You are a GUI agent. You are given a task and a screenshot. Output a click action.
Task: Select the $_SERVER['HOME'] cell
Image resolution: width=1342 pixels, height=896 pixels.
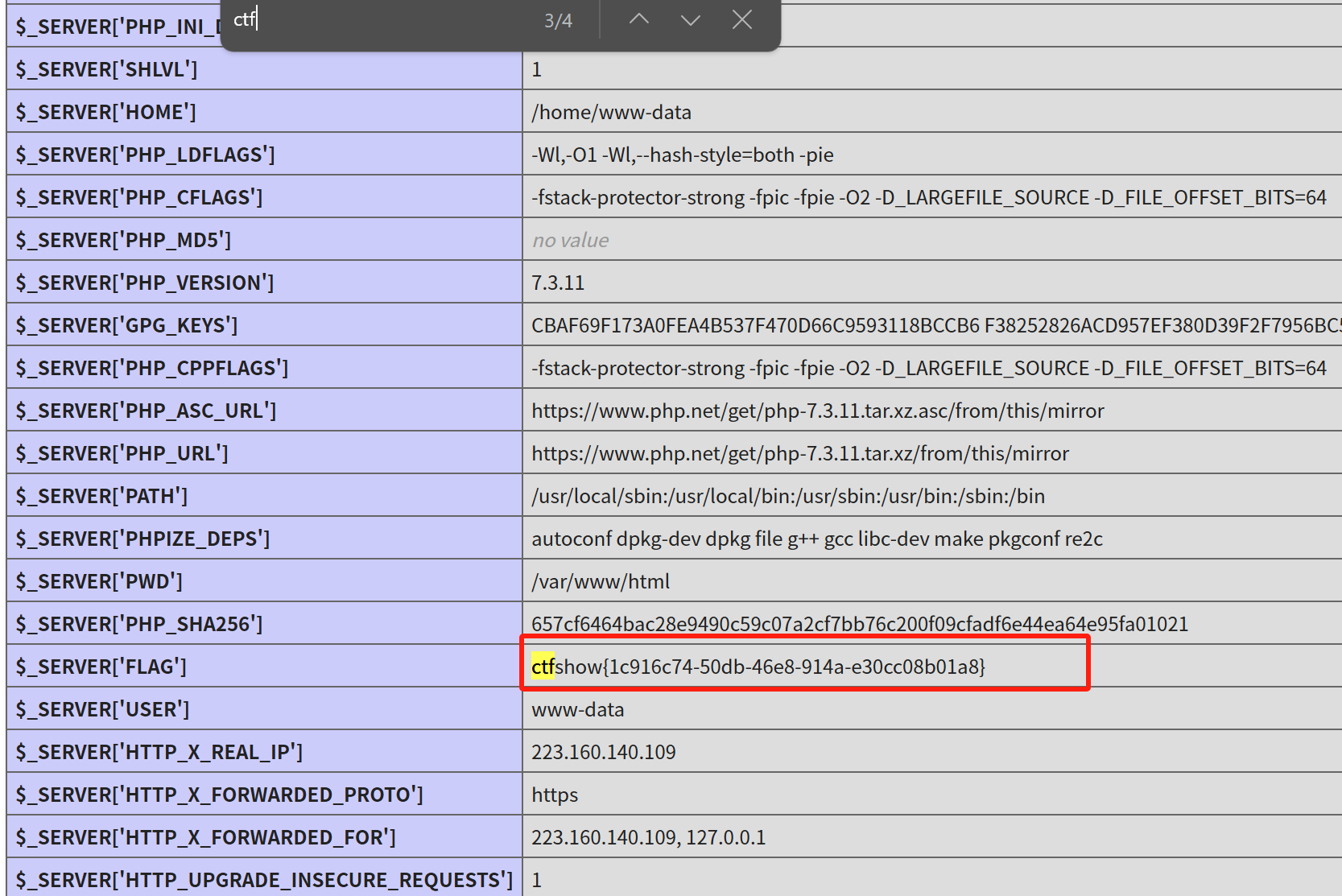click(265, 111)
